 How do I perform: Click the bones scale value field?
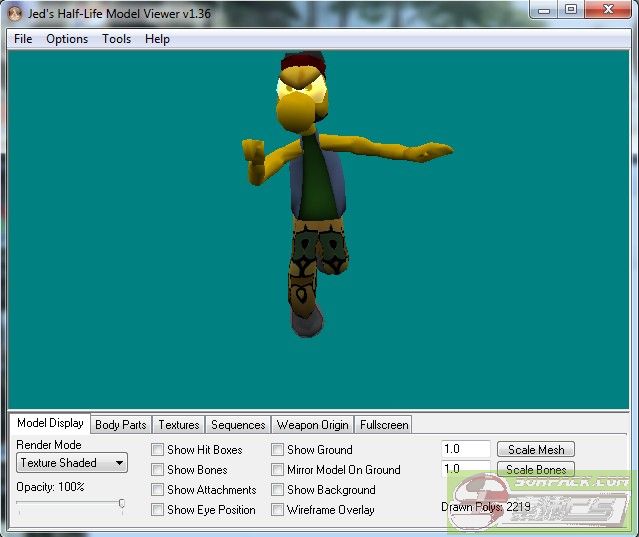(x=466, y=469)
